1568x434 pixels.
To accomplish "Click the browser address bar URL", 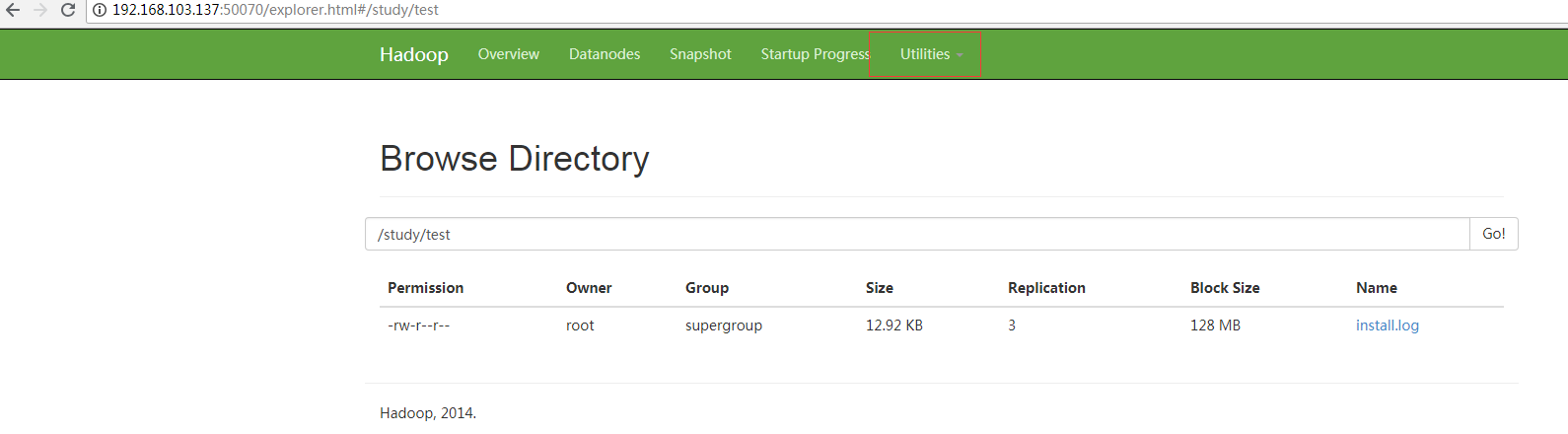I will (275, 10).
